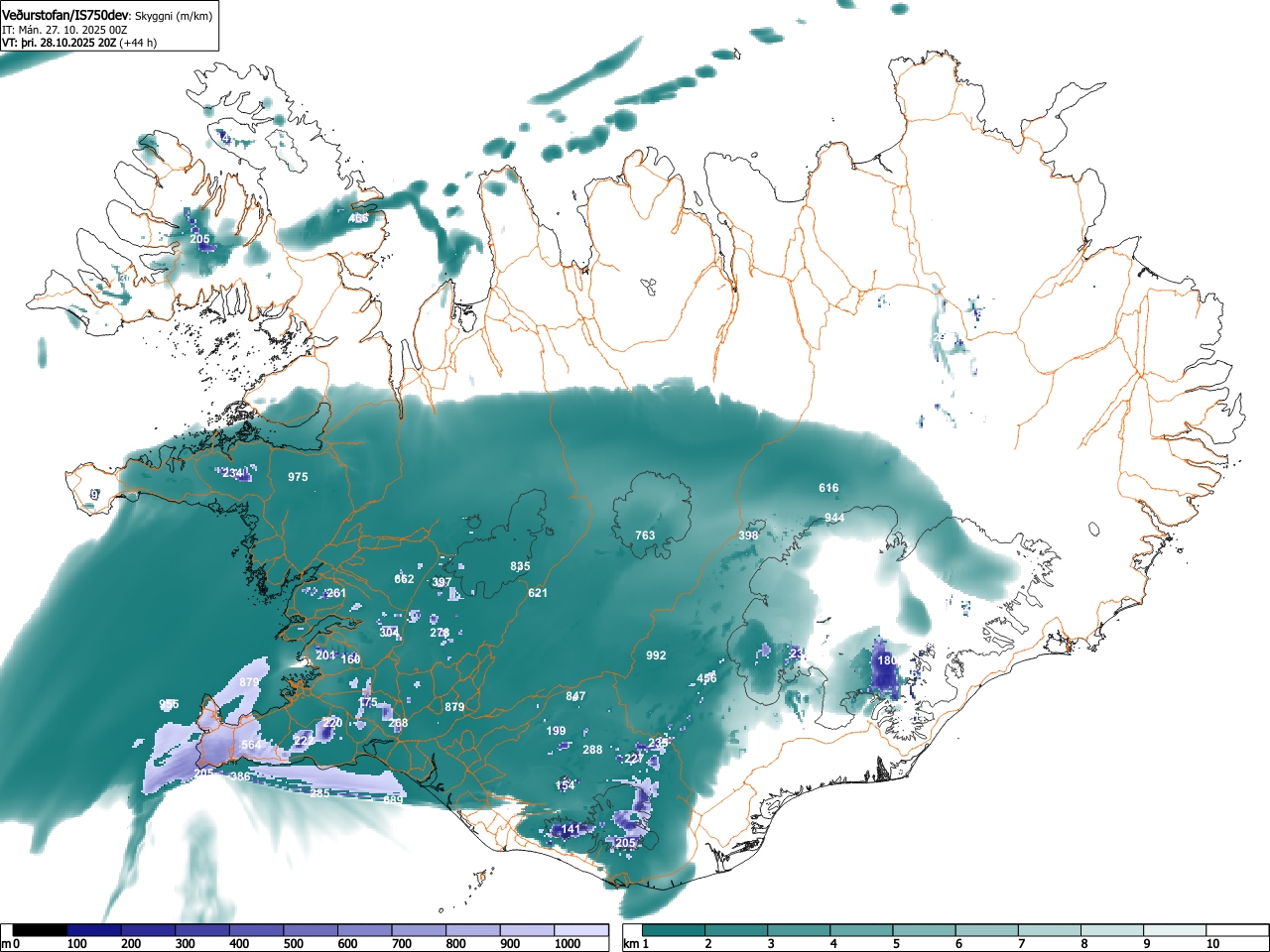
Task: Click the 'Skyggni (m/km)' parameter label
Action: coord(174,17)
